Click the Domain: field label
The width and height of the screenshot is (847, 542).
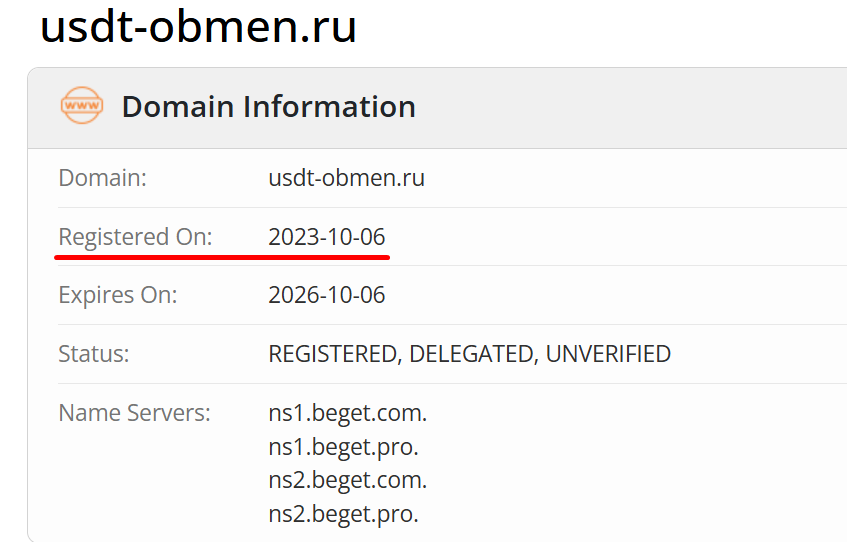[x=103, y=179]
